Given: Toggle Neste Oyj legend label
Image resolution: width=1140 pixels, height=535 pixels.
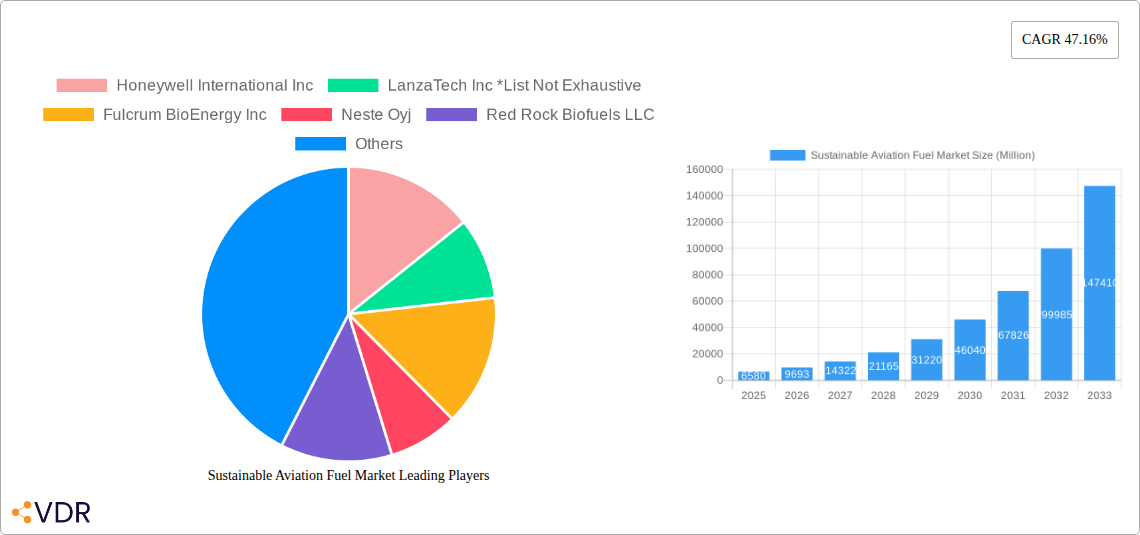Looking at the screenshot, I should pyautogui.click(x=376, y=114).
